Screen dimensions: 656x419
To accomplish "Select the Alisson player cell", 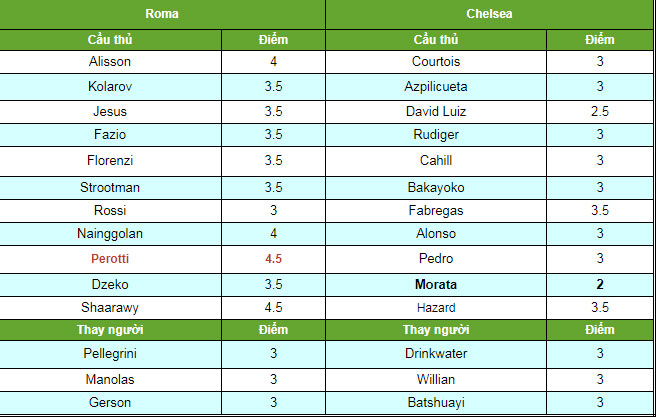I will [x=110, y=61].
